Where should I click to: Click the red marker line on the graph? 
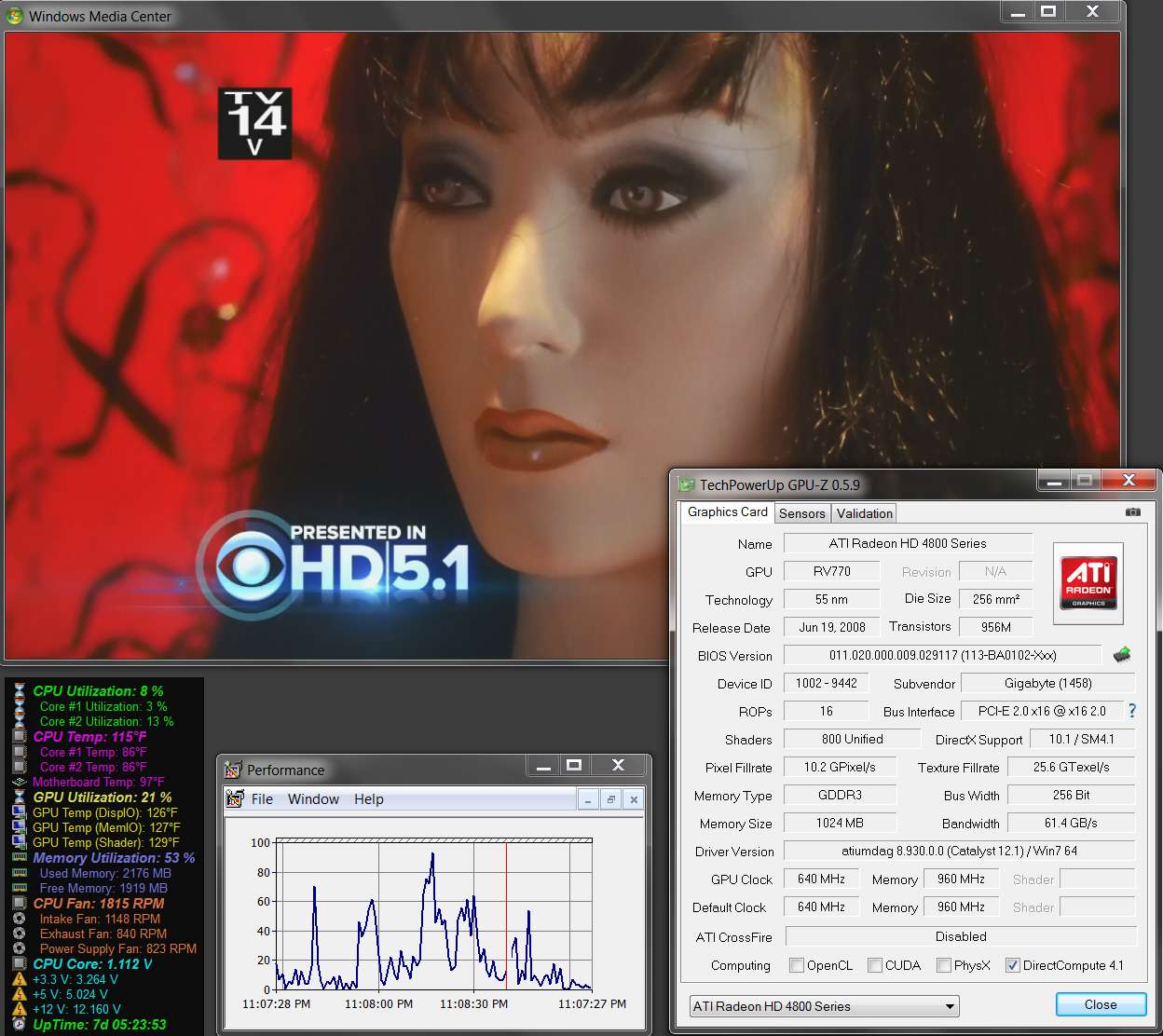[x=506, y=916]
